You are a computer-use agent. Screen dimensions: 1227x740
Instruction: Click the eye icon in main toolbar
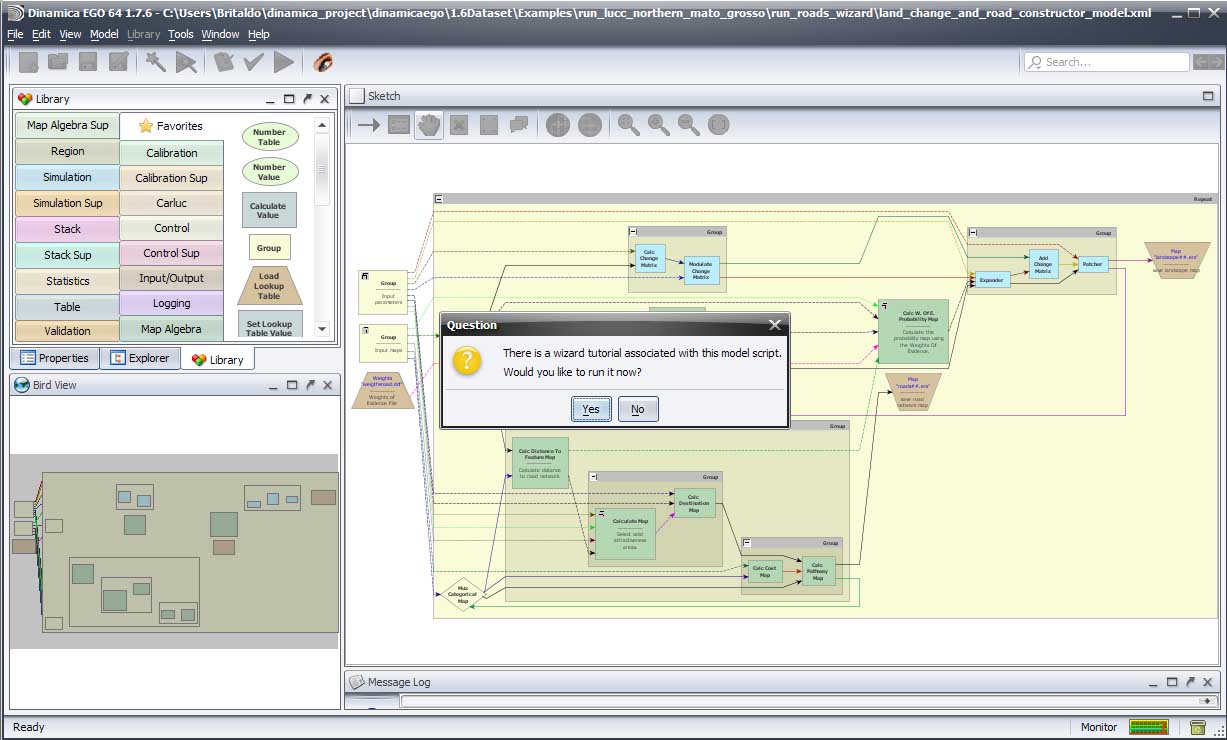click(x=323, y=62)
